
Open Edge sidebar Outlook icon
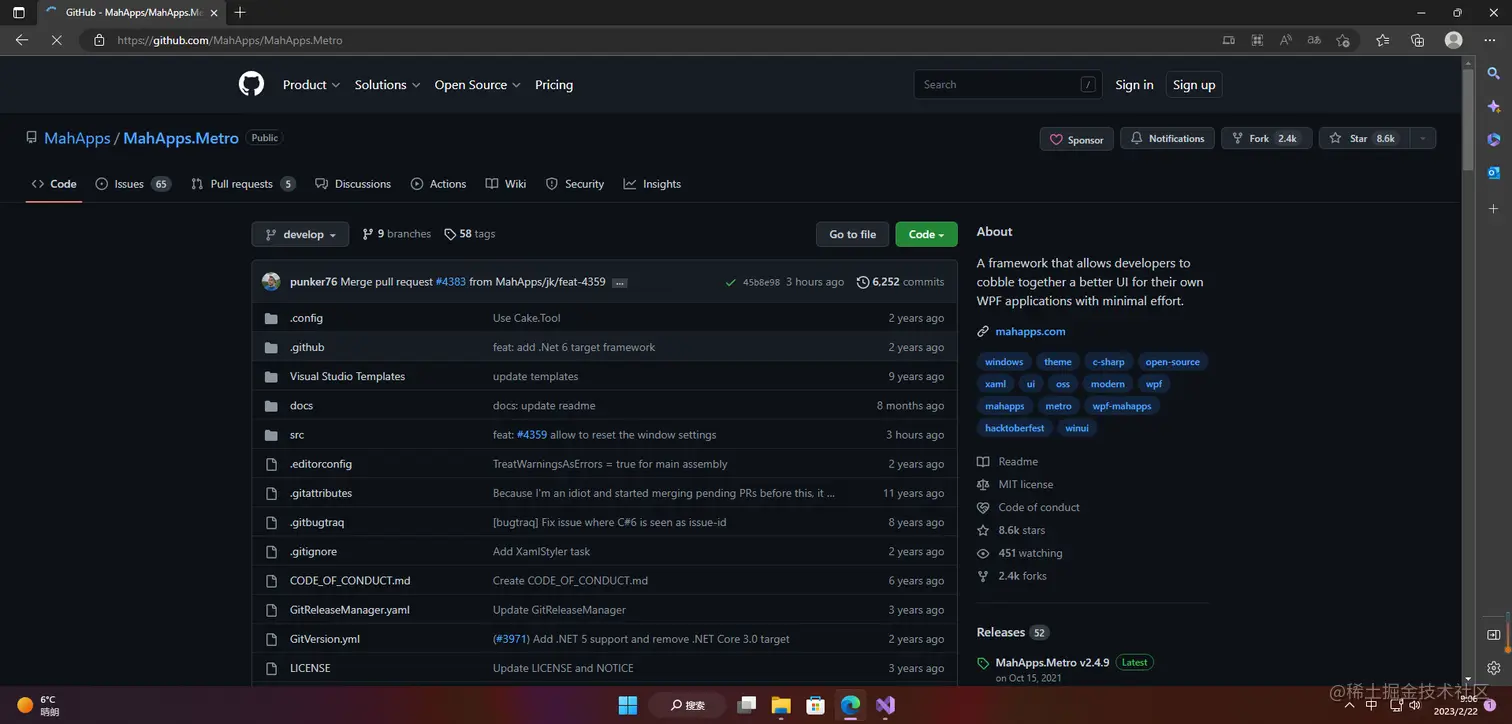(x=1494, y=172)
